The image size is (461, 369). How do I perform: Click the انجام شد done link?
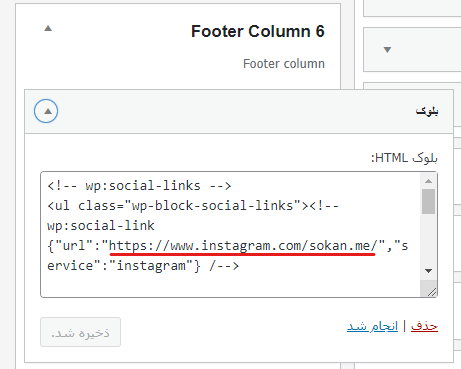372,326
